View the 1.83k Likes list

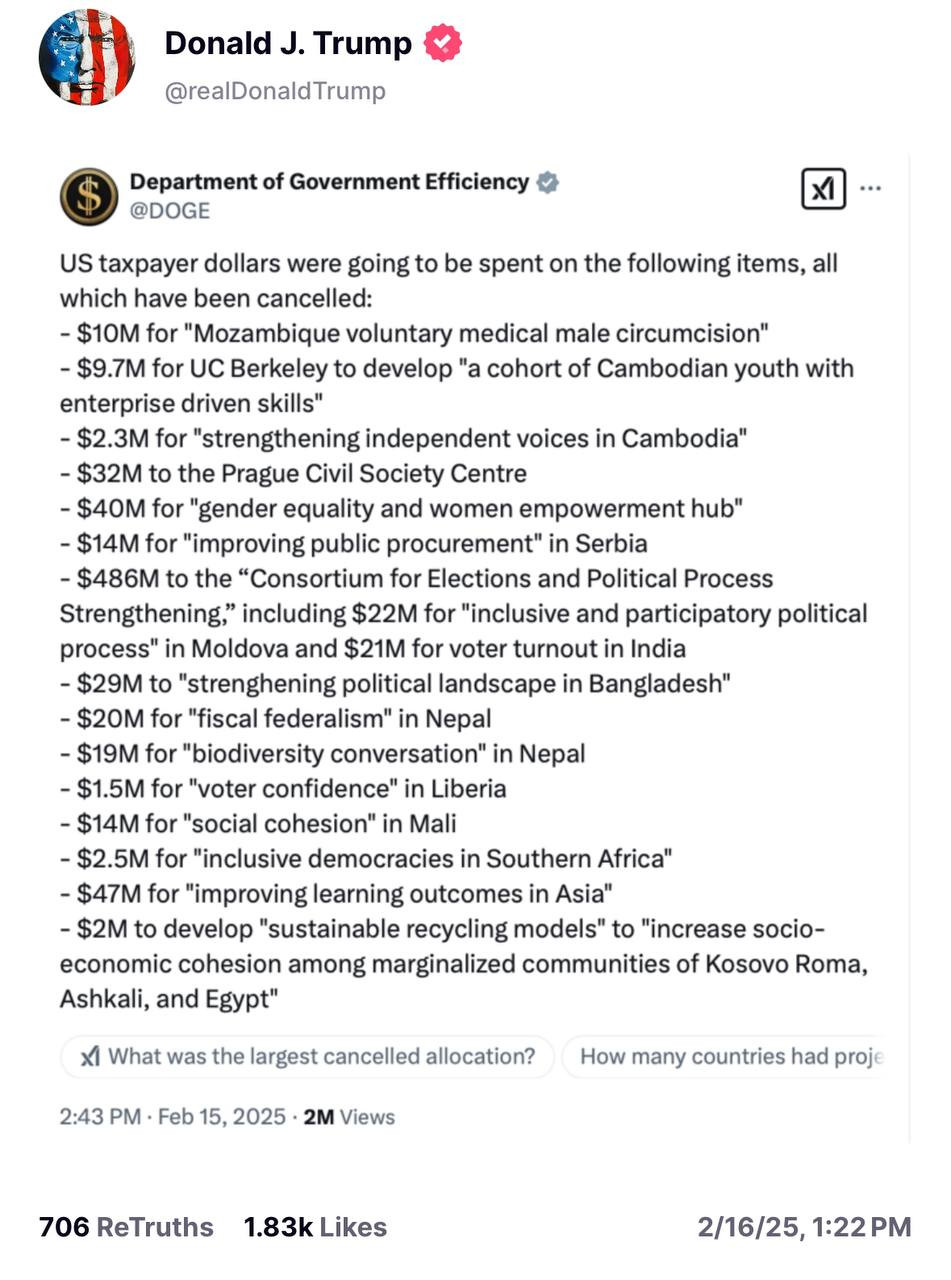click(x=315, y=1227)
